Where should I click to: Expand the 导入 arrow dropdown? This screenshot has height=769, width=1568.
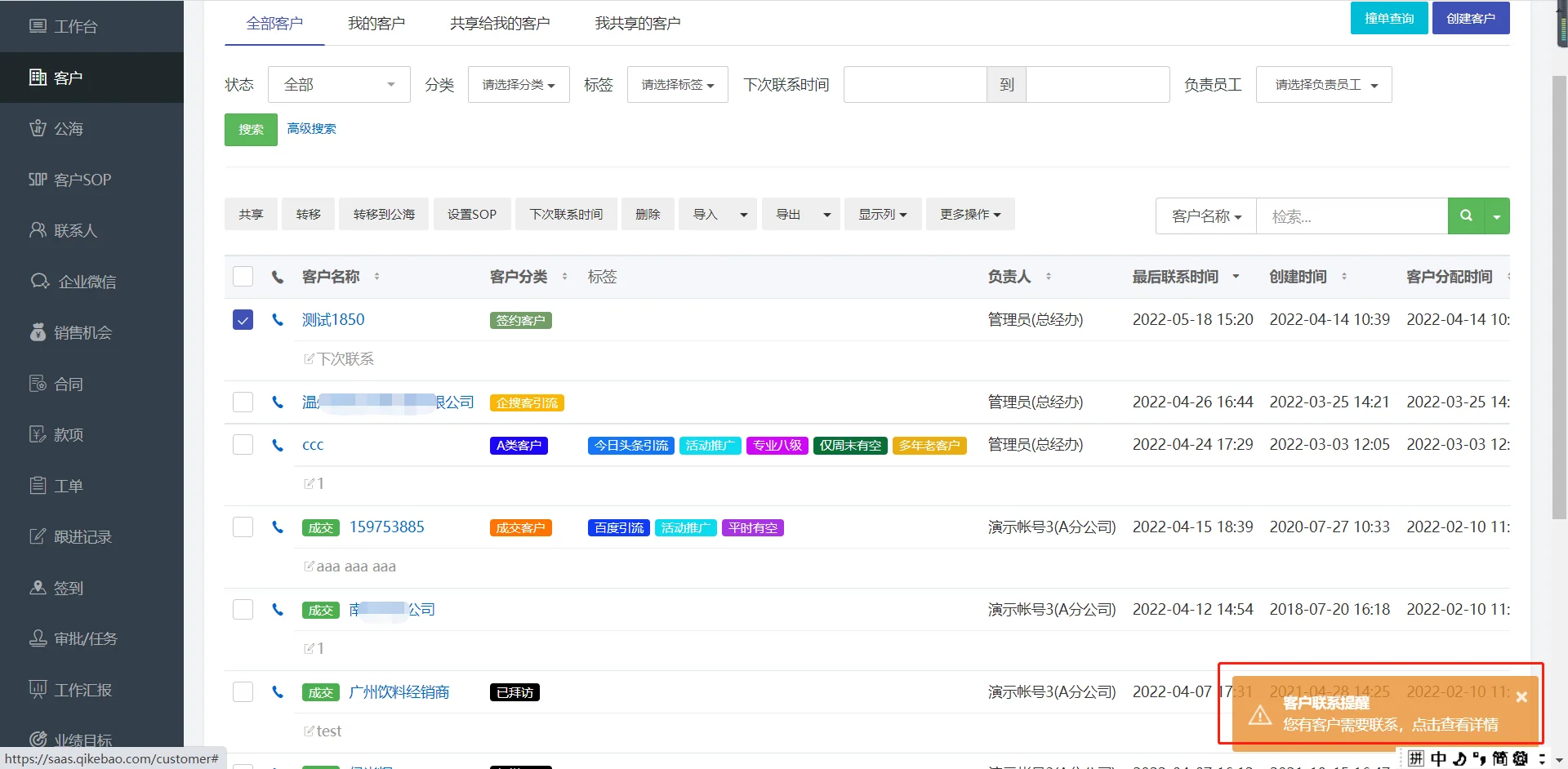[744, 215]
